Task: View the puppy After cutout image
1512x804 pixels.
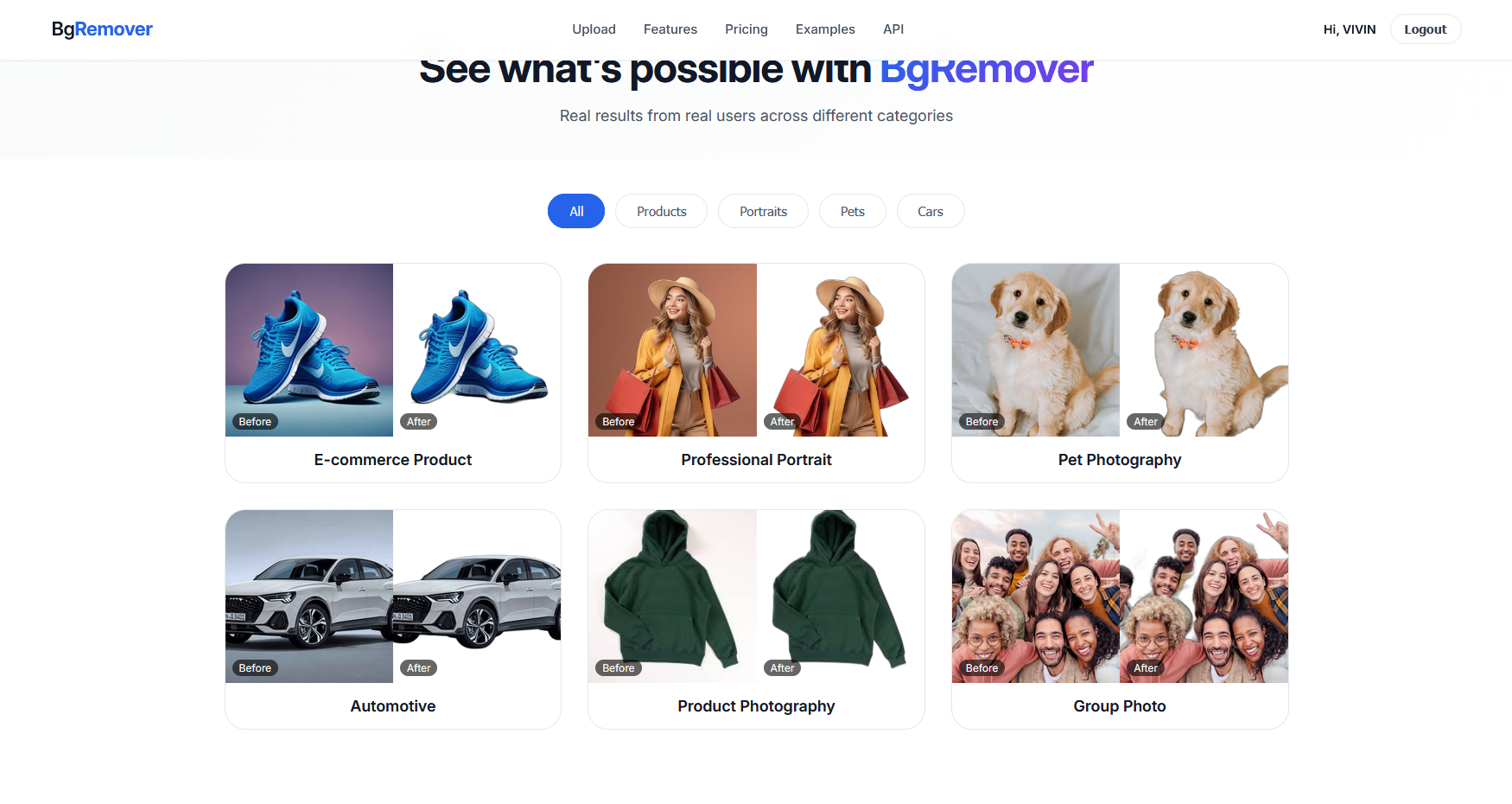Action: (1204, 350)
